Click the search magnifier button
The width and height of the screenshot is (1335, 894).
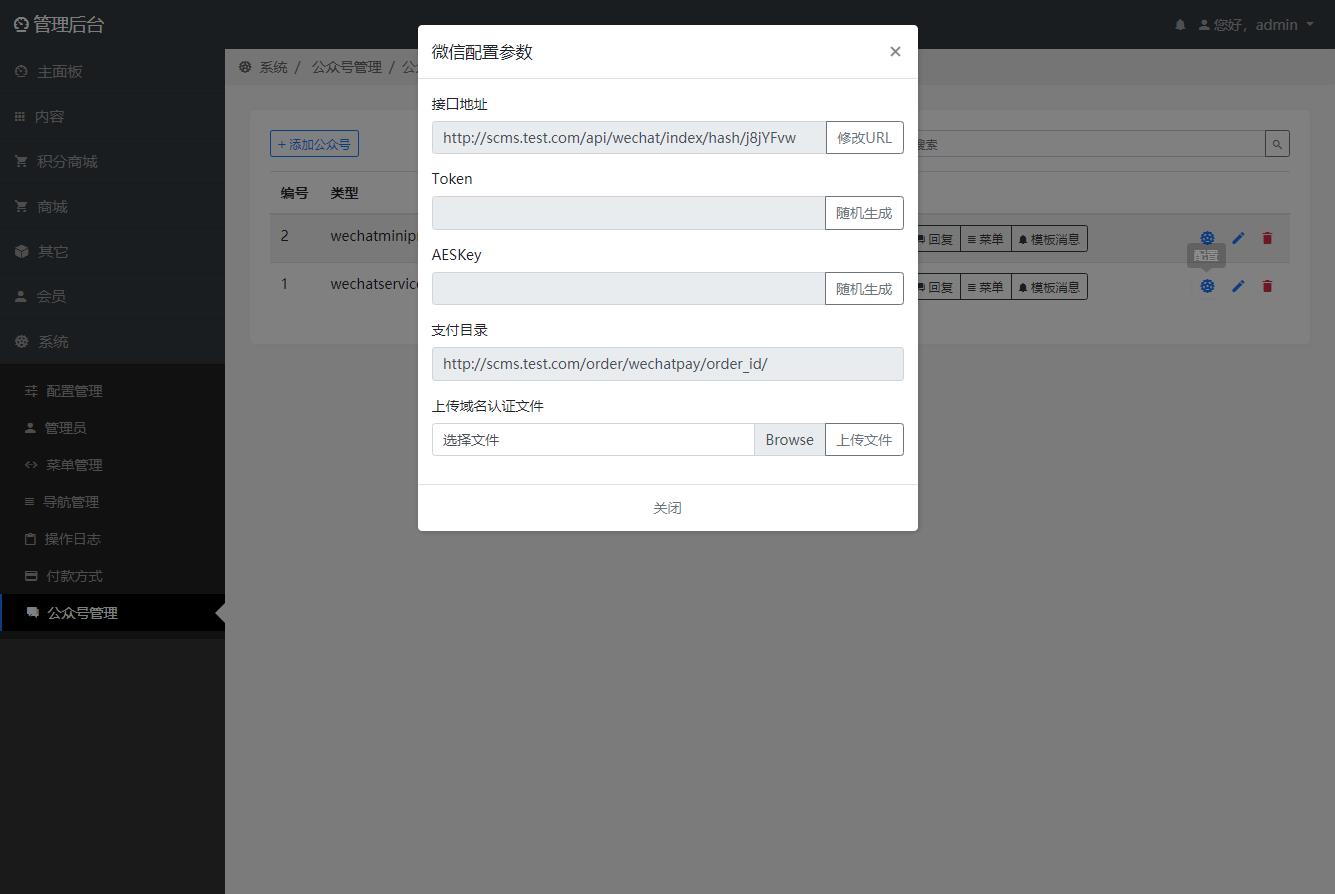coord(1277,144)
